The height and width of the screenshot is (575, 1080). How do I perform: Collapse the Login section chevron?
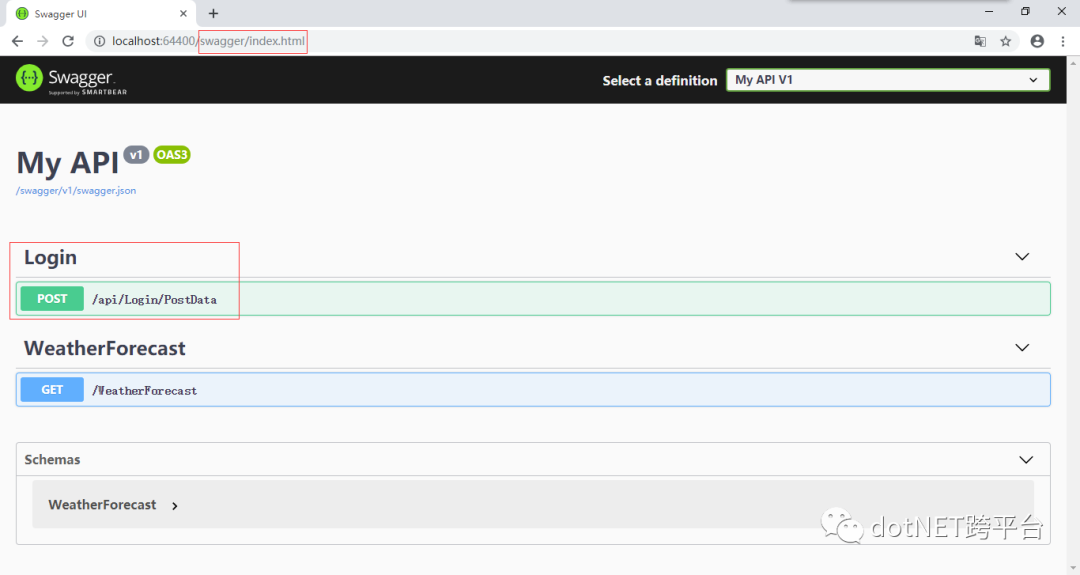1022,257
